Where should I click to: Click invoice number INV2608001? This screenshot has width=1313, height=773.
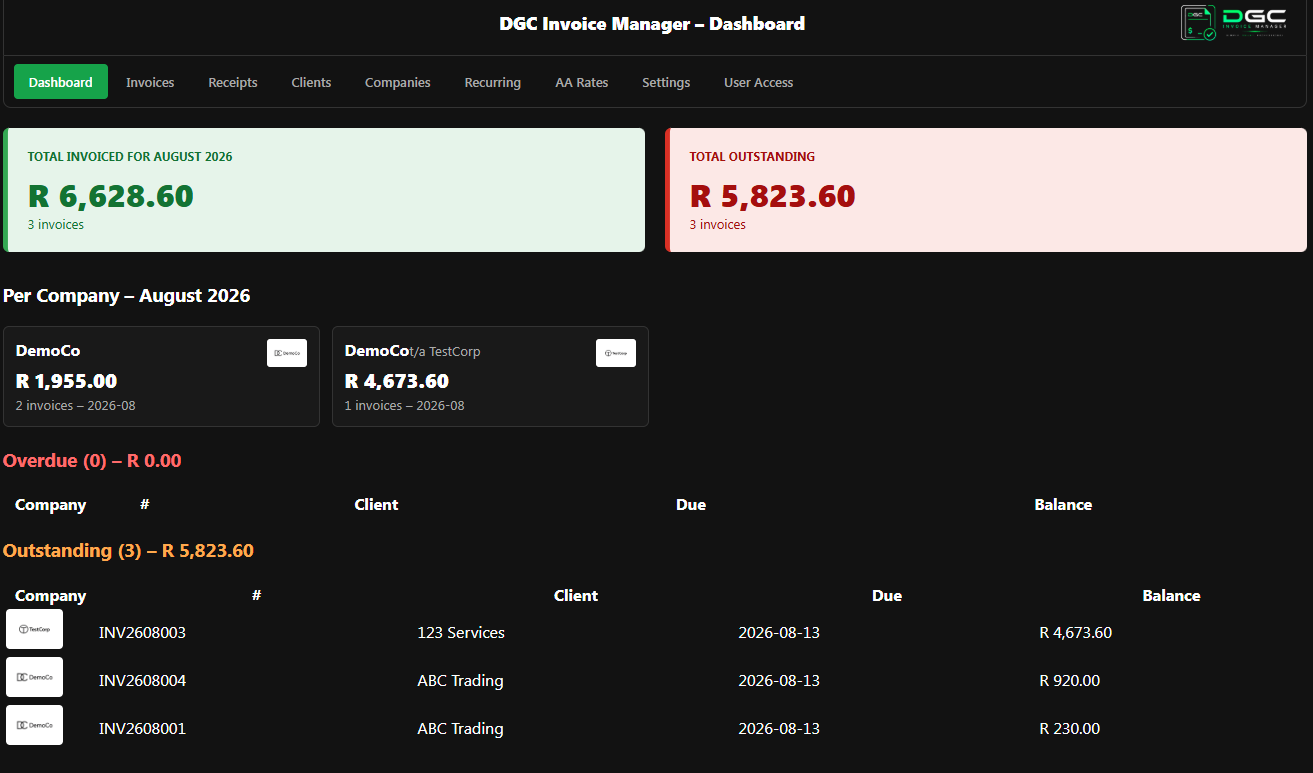coord(142,728)
